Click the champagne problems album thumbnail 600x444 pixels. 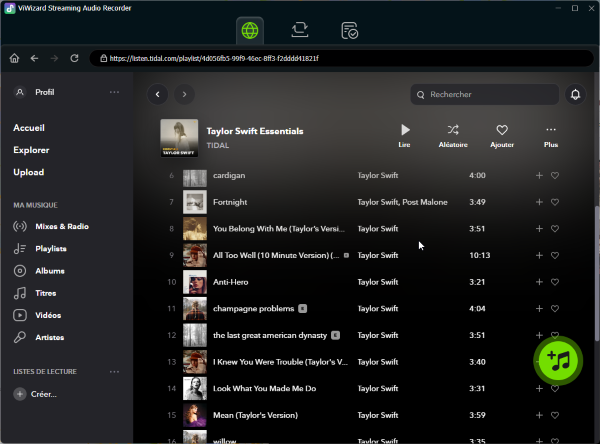[x=195, y=309]
